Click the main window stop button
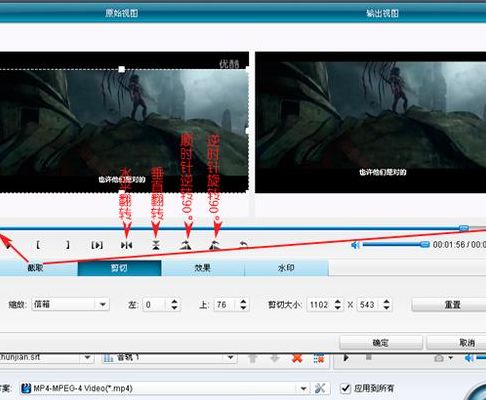Screen dimensions: 486x400 [369, 357]
